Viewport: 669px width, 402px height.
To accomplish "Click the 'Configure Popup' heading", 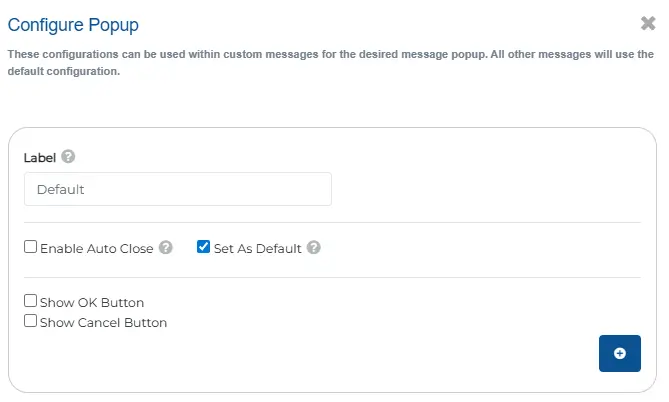I will tap(73, 25).
